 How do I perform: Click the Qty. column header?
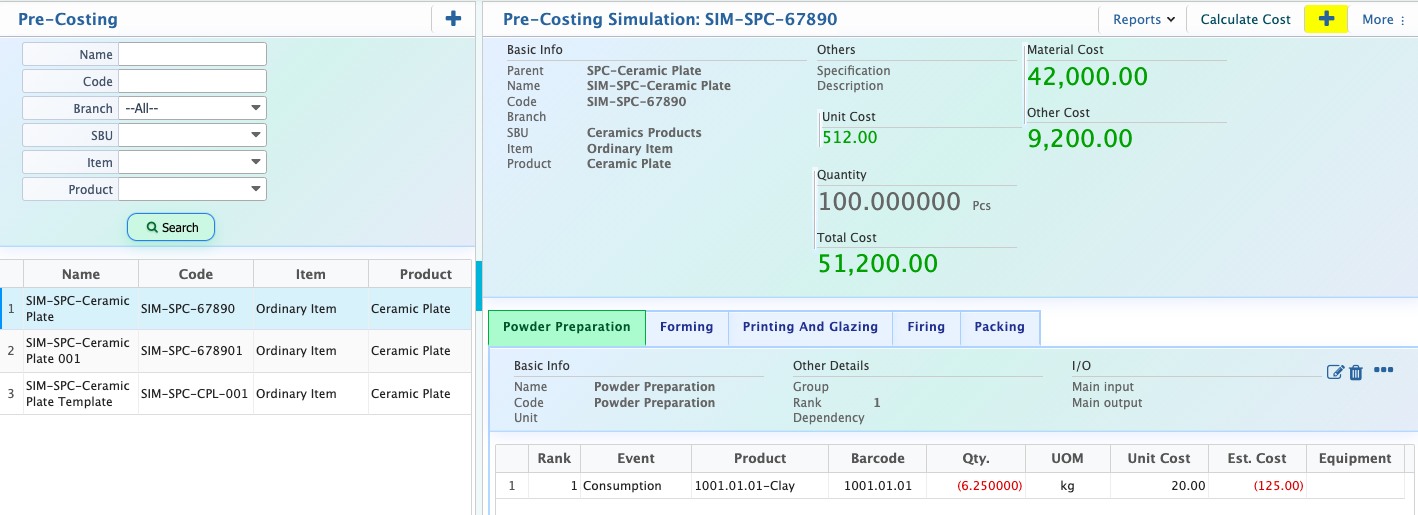(976, 458)
